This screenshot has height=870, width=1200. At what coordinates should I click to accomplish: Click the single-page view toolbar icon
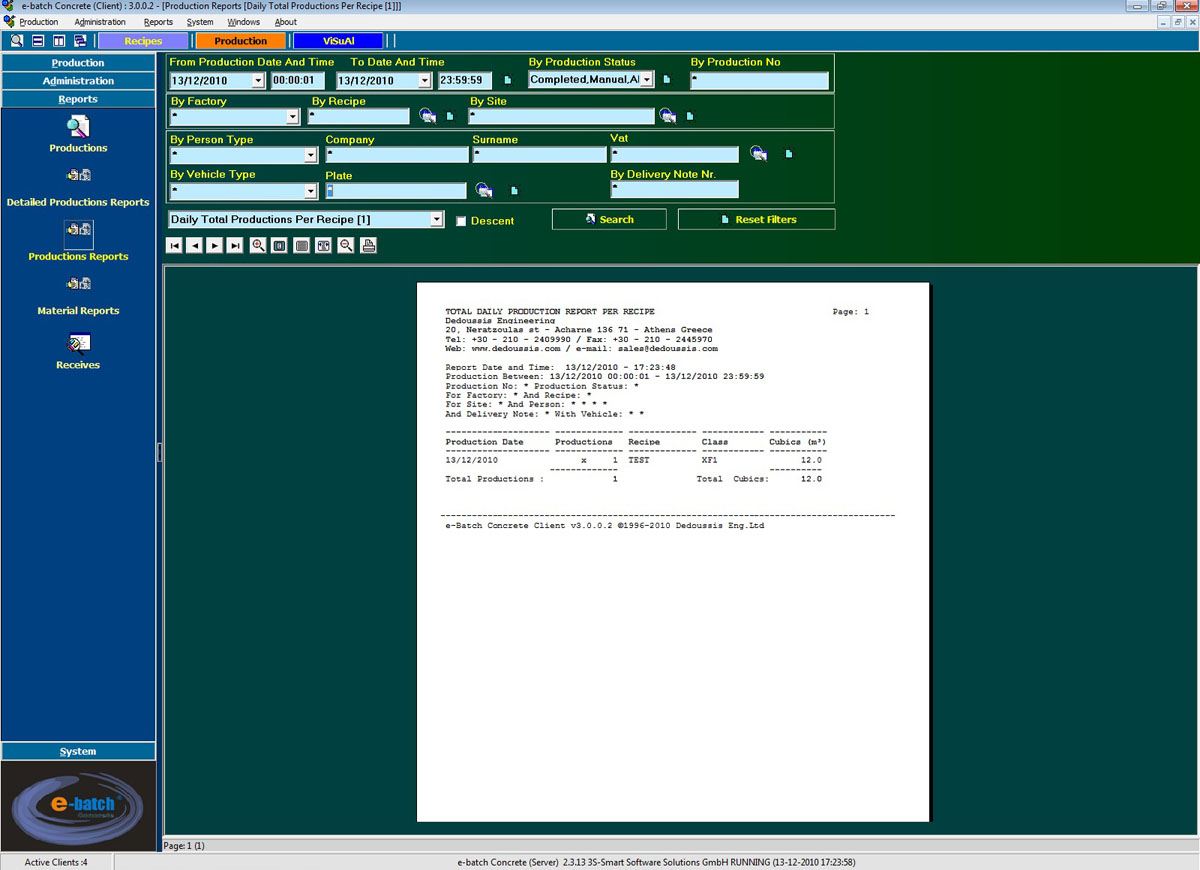click(280, 245)
